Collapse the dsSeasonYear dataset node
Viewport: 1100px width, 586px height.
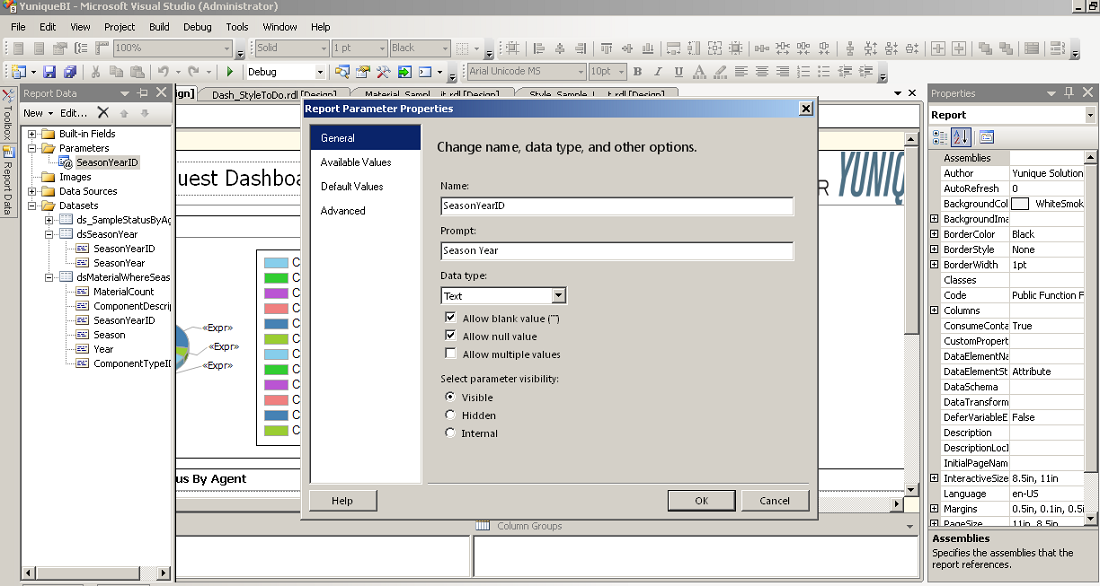[49, 234]
